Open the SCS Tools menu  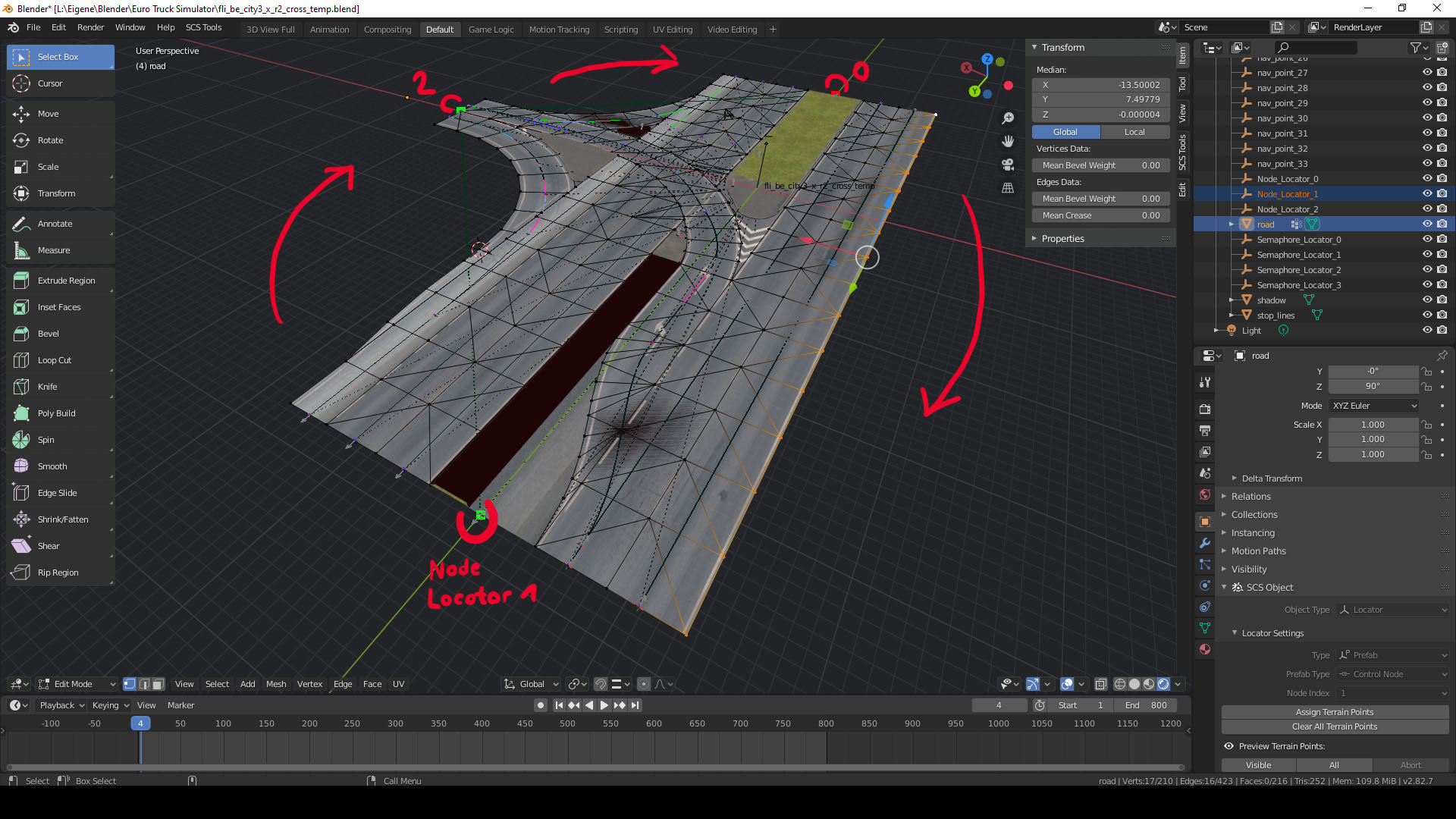203,27
